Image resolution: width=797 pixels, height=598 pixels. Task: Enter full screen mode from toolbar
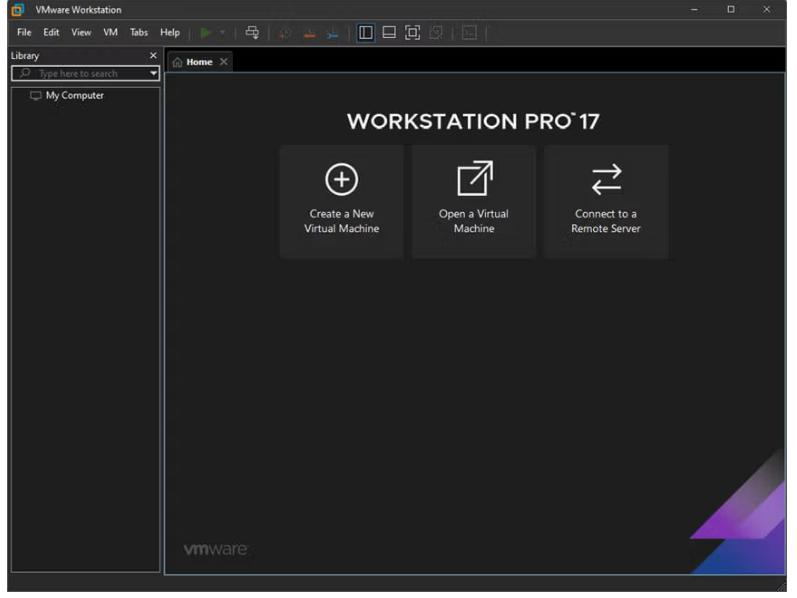(412, 33)
